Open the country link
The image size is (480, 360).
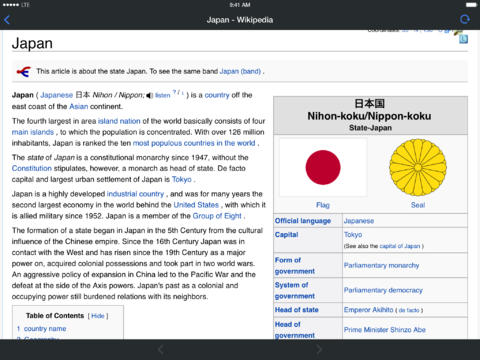tap(217, 95)
